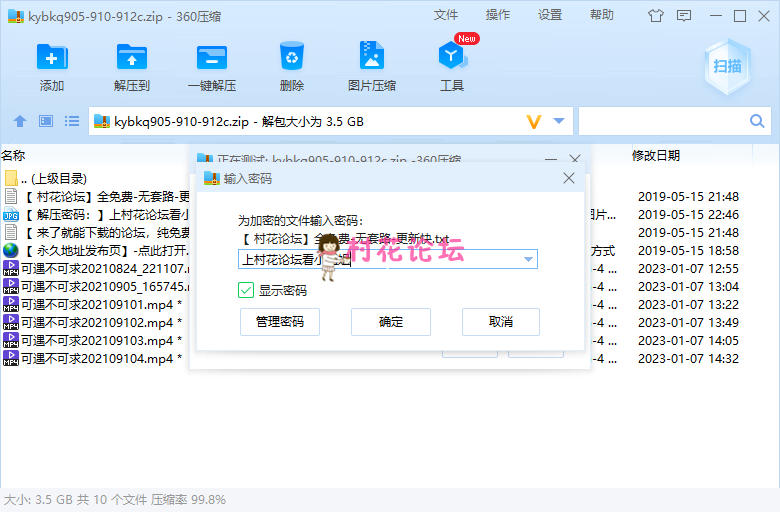Click the date 2023-01-07 12:55
The height and width of the screenshot is (512, 780).
pos(688,268)
